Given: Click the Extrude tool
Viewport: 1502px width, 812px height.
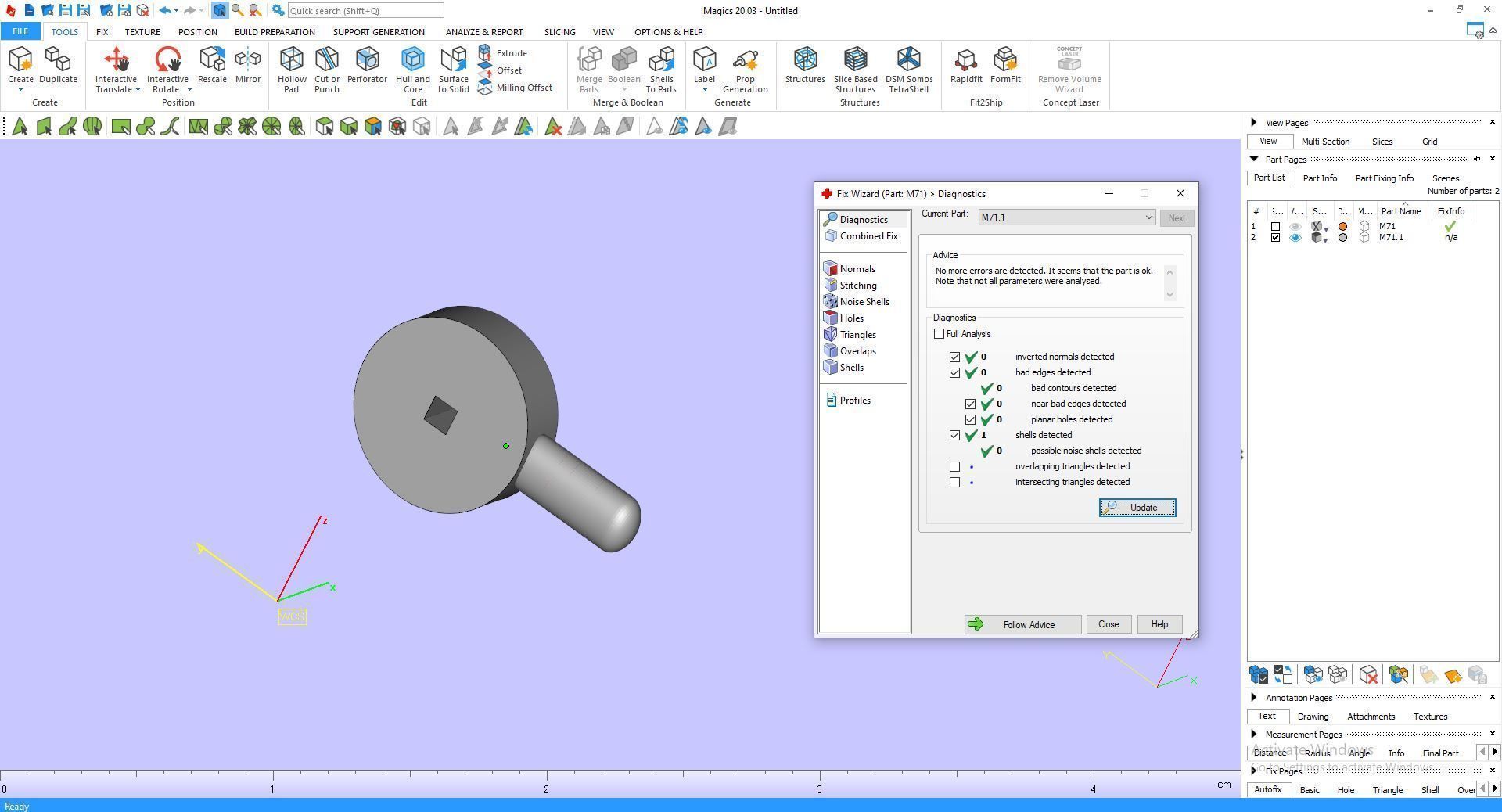Looking at the screenshot, I should click(502, 53).
